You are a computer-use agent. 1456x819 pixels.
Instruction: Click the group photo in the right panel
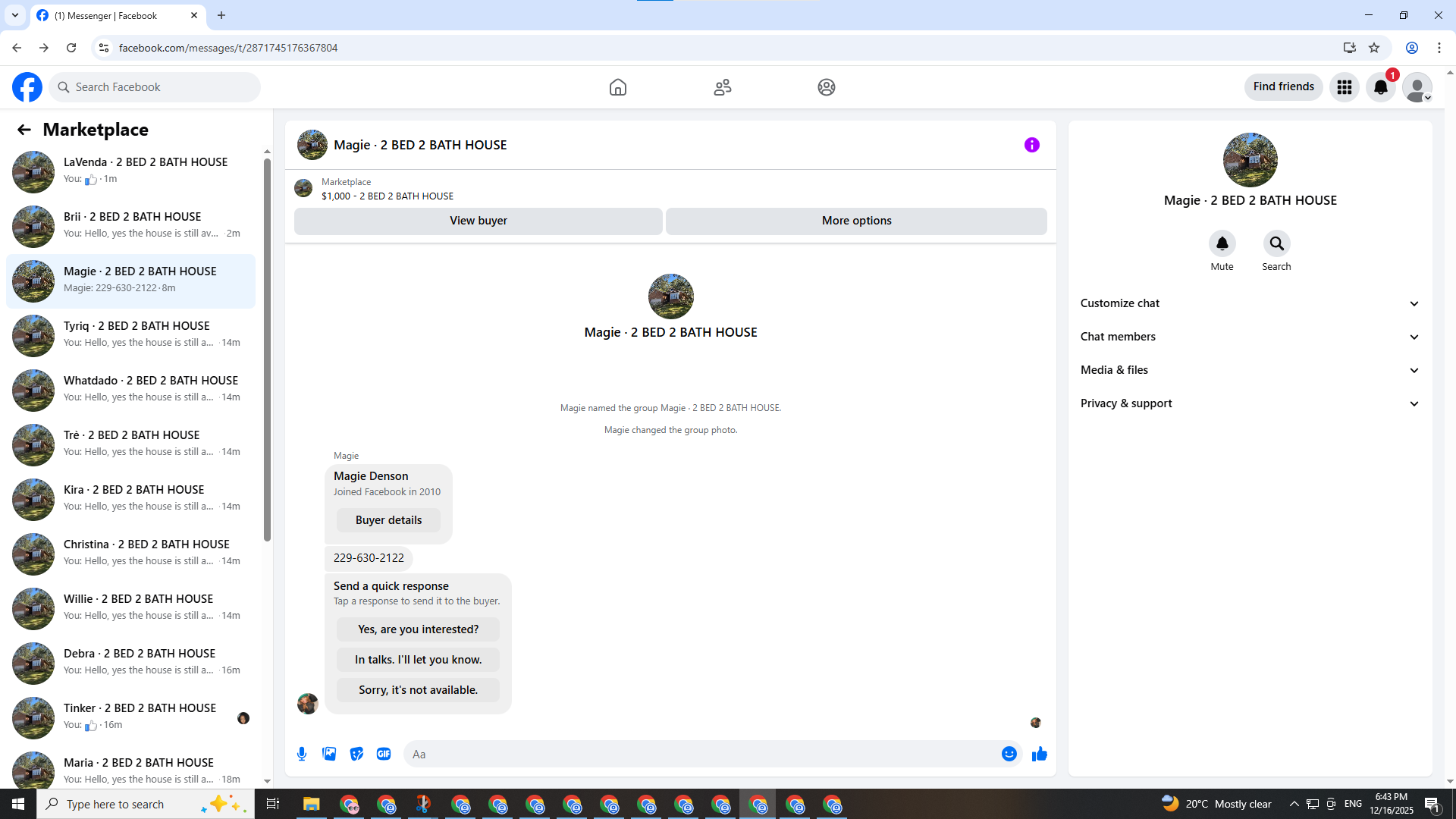click(x=1250, y=160)
